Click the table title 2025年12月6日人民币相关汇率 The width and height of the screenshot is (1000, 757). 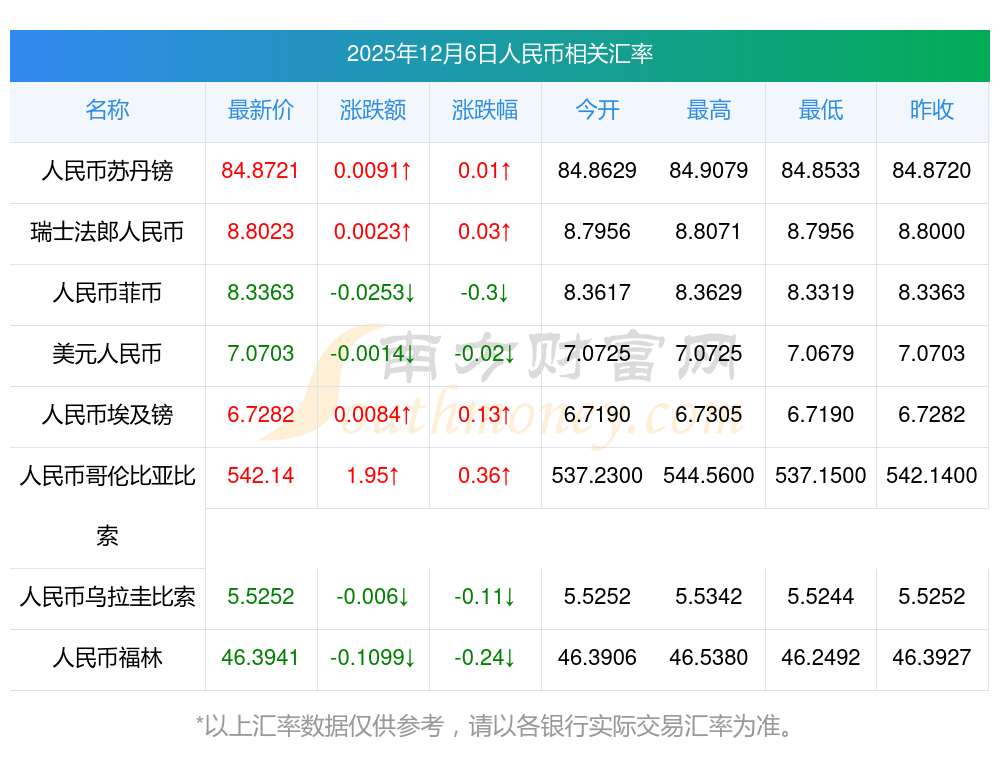click(x=499, y=54)
